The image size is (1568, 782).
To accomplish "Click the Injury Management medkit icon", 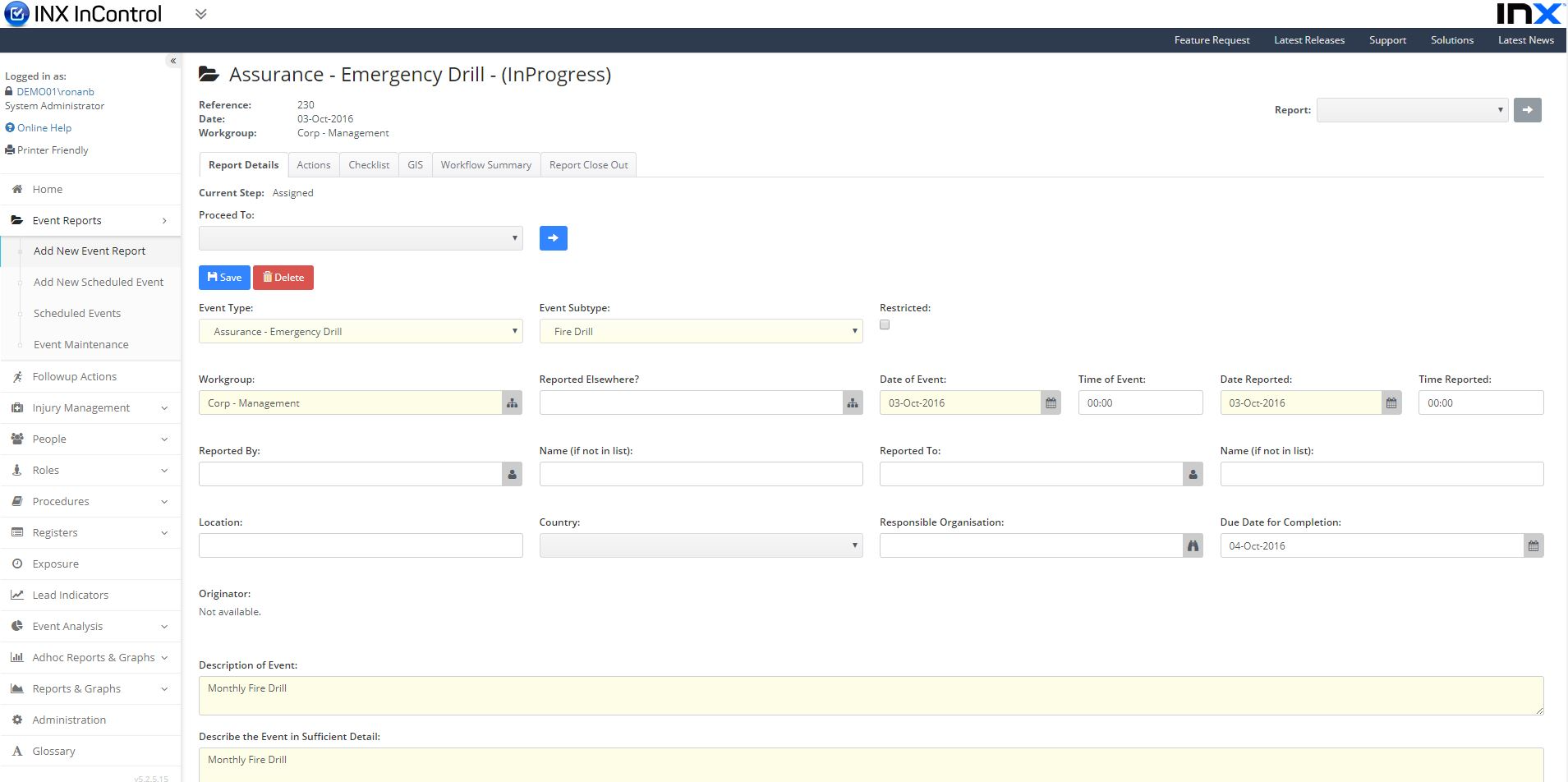I will (x=17, y=408).
